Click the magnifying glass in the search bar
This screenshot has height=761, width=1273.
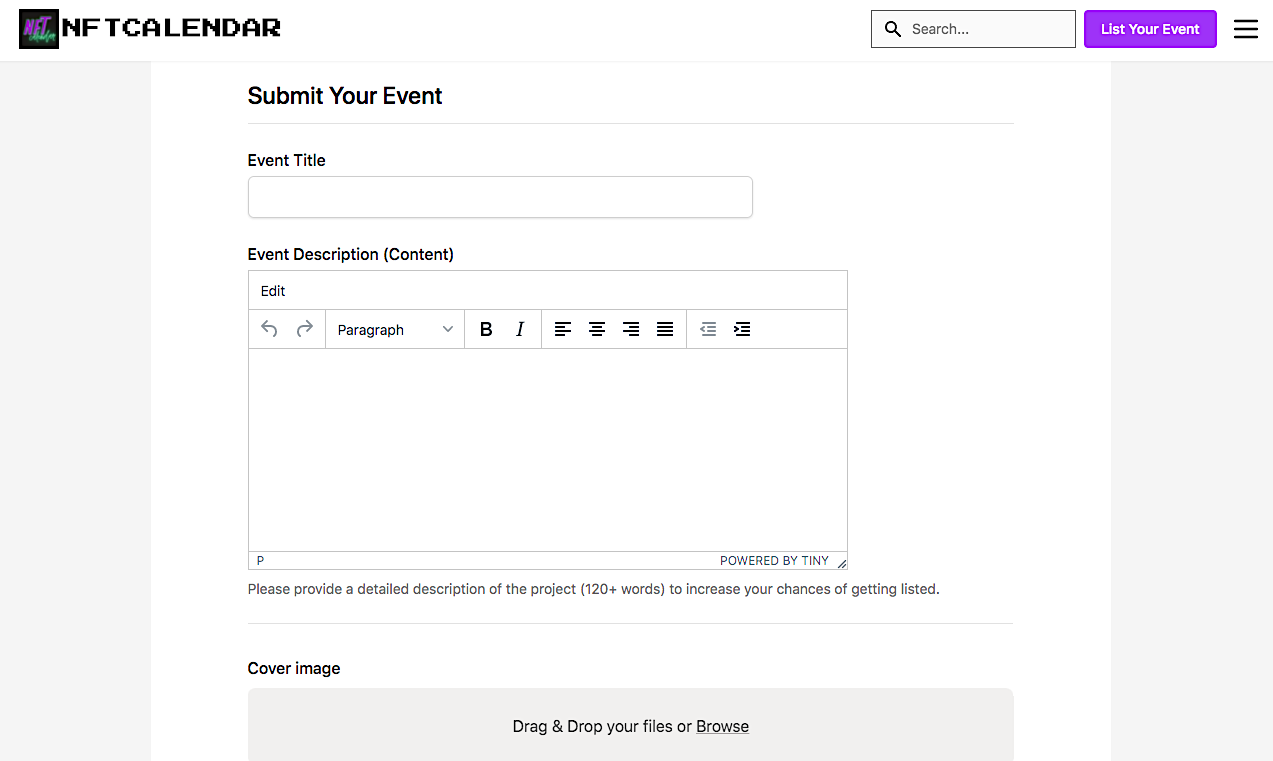coord(892,29)
